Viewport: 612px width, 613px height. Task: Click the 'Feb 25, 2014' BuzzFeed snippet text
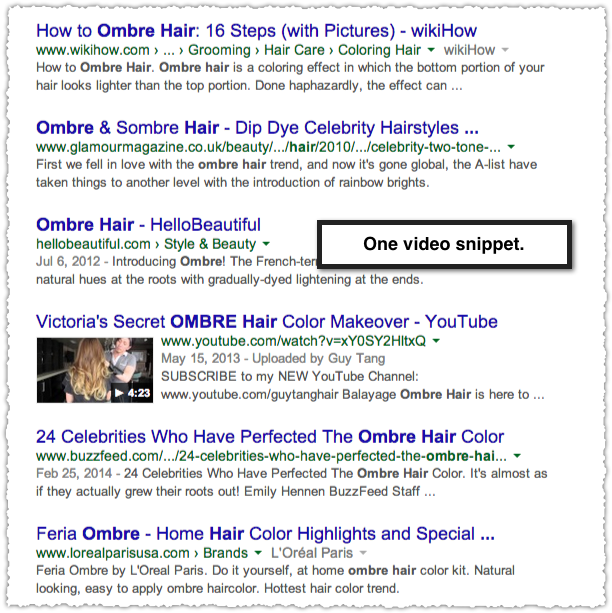(74, 473)
